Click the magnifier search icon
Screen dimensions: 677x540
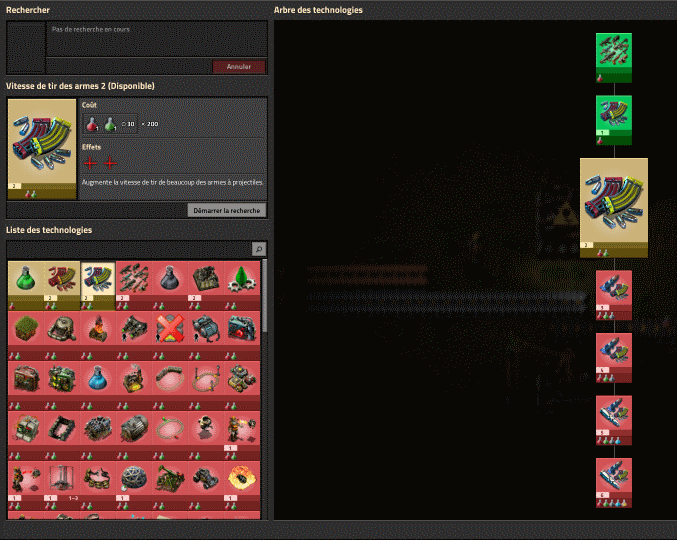[259, 249]
